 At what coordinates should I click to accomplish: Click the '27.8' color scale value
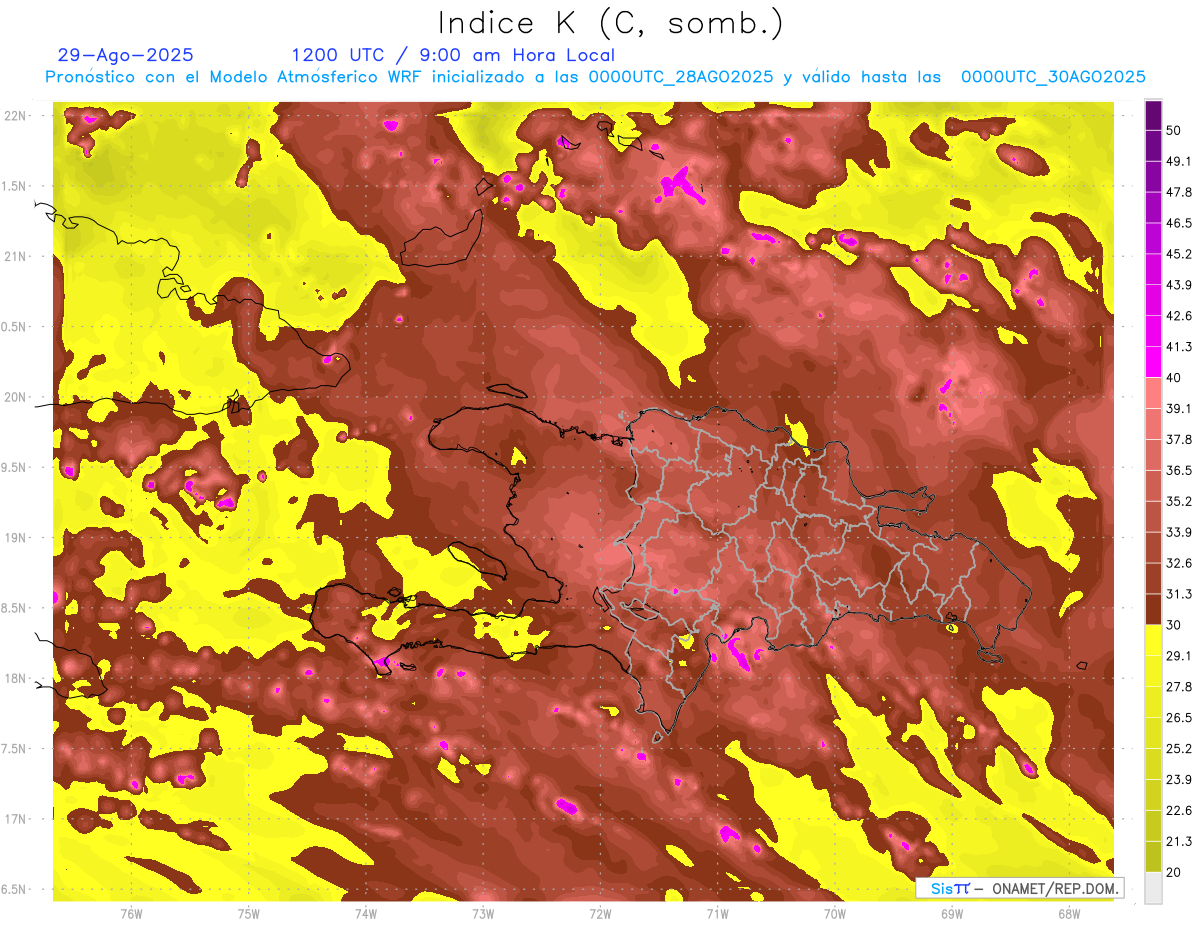pos(1178,687)
